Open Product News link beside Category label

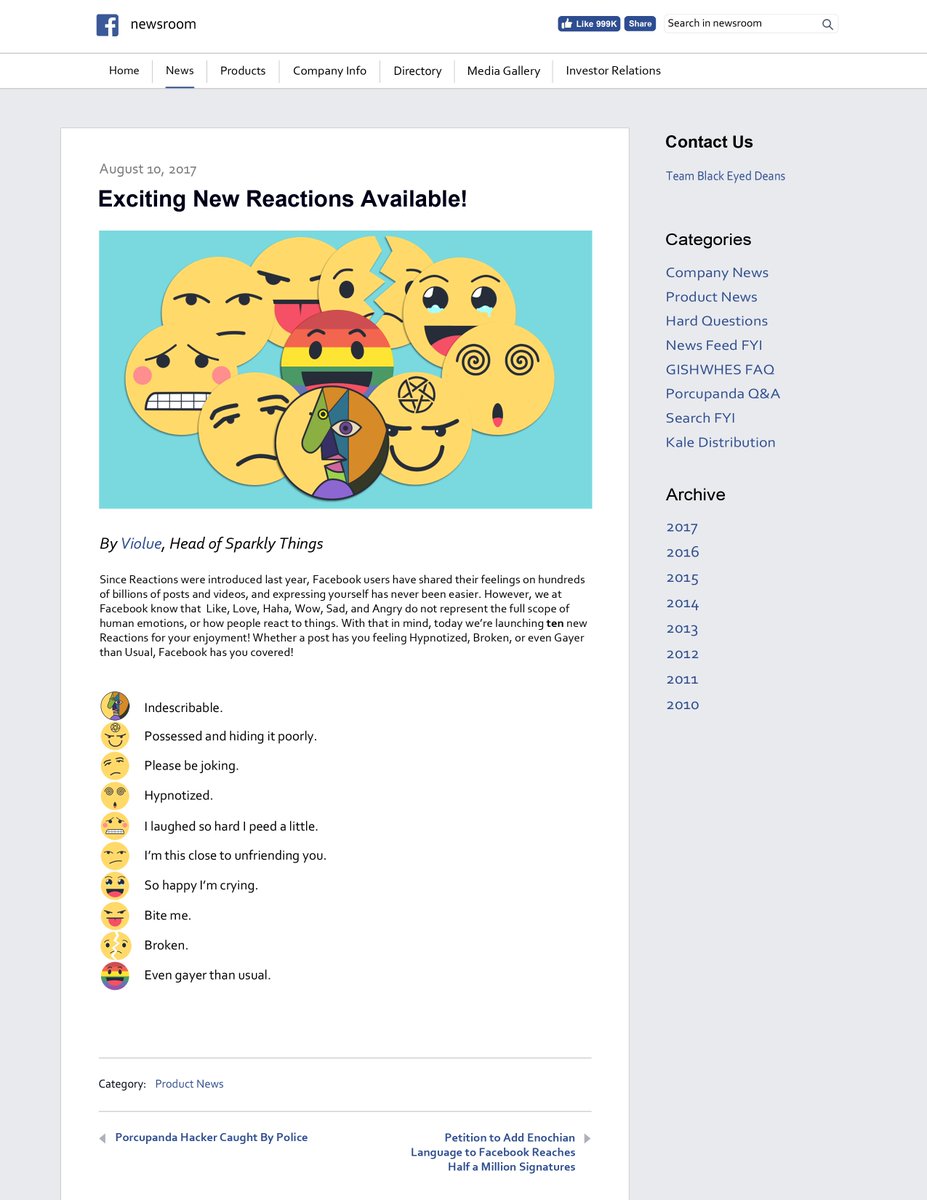tap(189, 1084)
